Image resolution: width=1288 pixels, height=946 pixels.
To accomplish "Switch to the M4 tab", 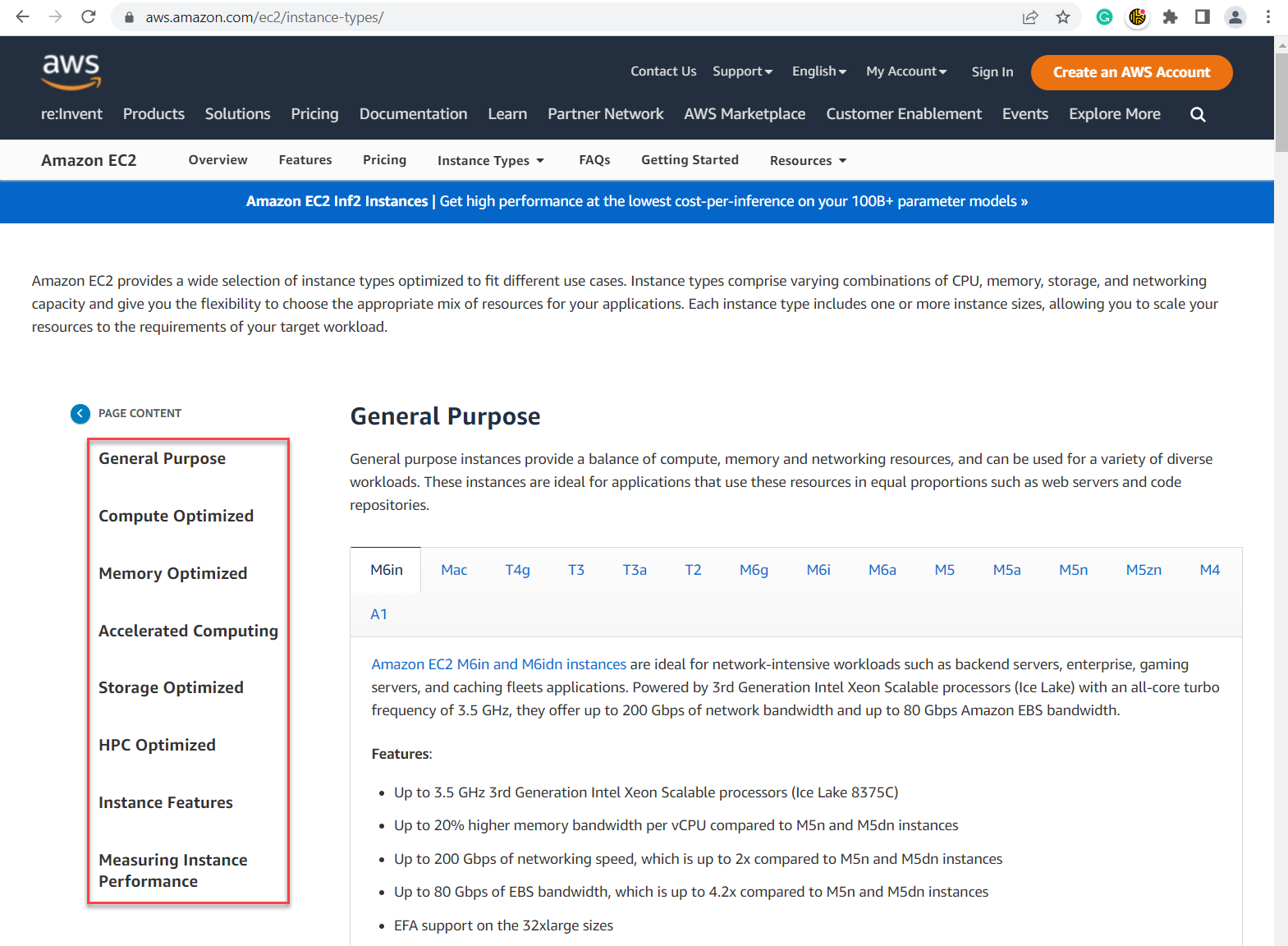I will pyautogui.click(x=1210, y=570).
